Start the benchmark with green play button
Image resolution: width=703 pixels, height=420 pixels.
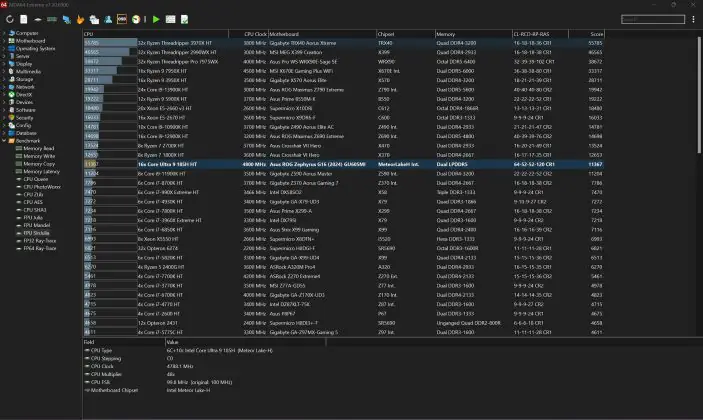tap(156, 19)
